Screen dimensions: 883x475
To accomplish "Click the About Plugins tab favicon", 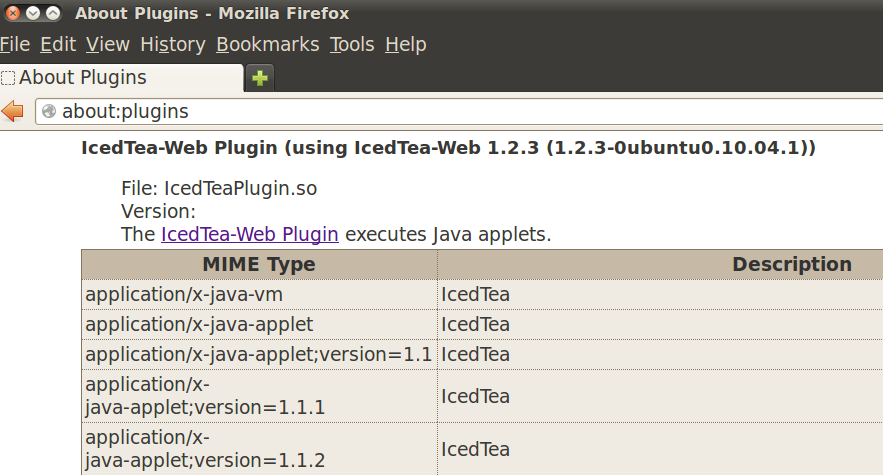I will [8, 78].
